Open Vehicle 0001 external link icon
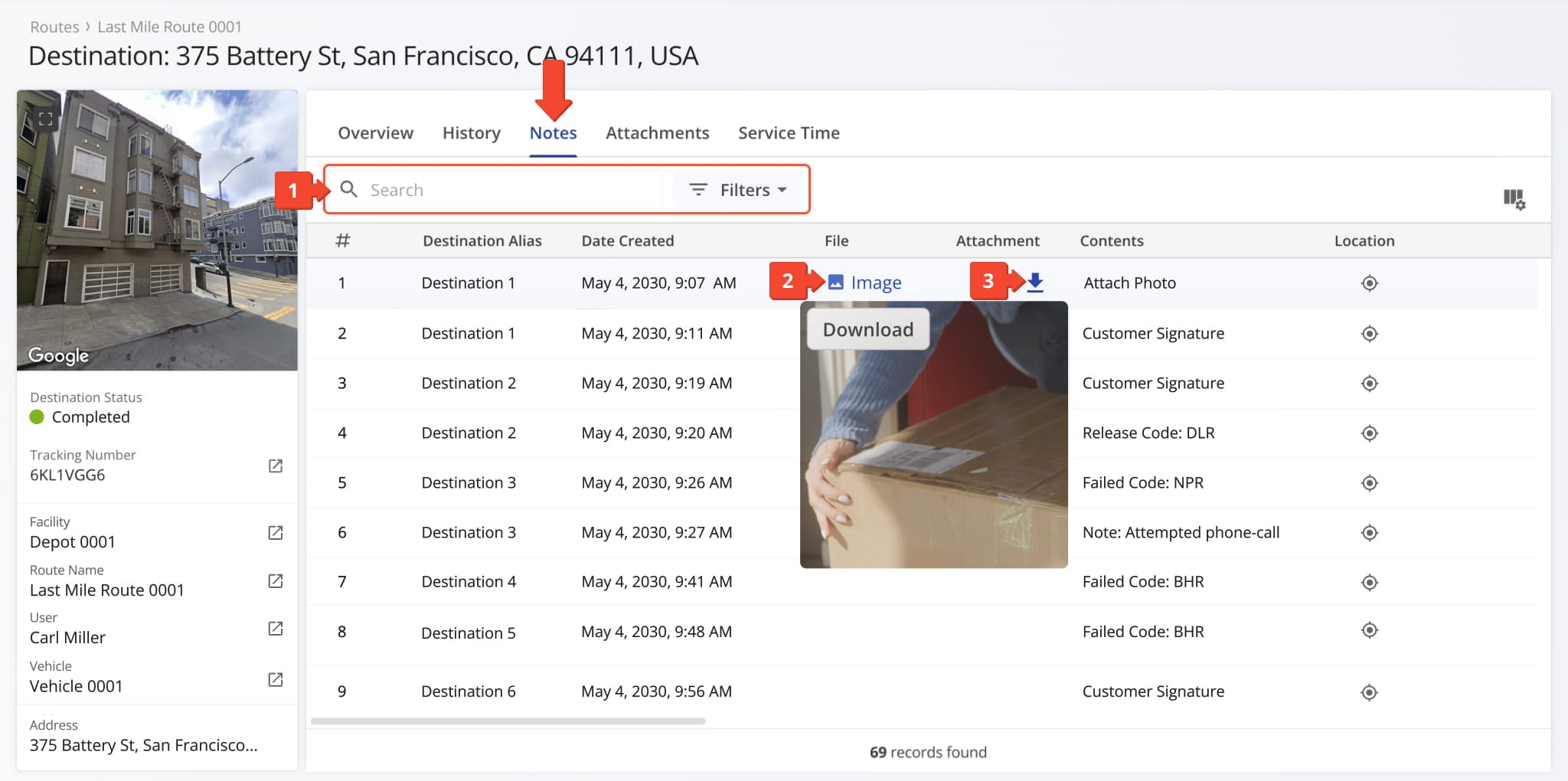 [276, 680]
